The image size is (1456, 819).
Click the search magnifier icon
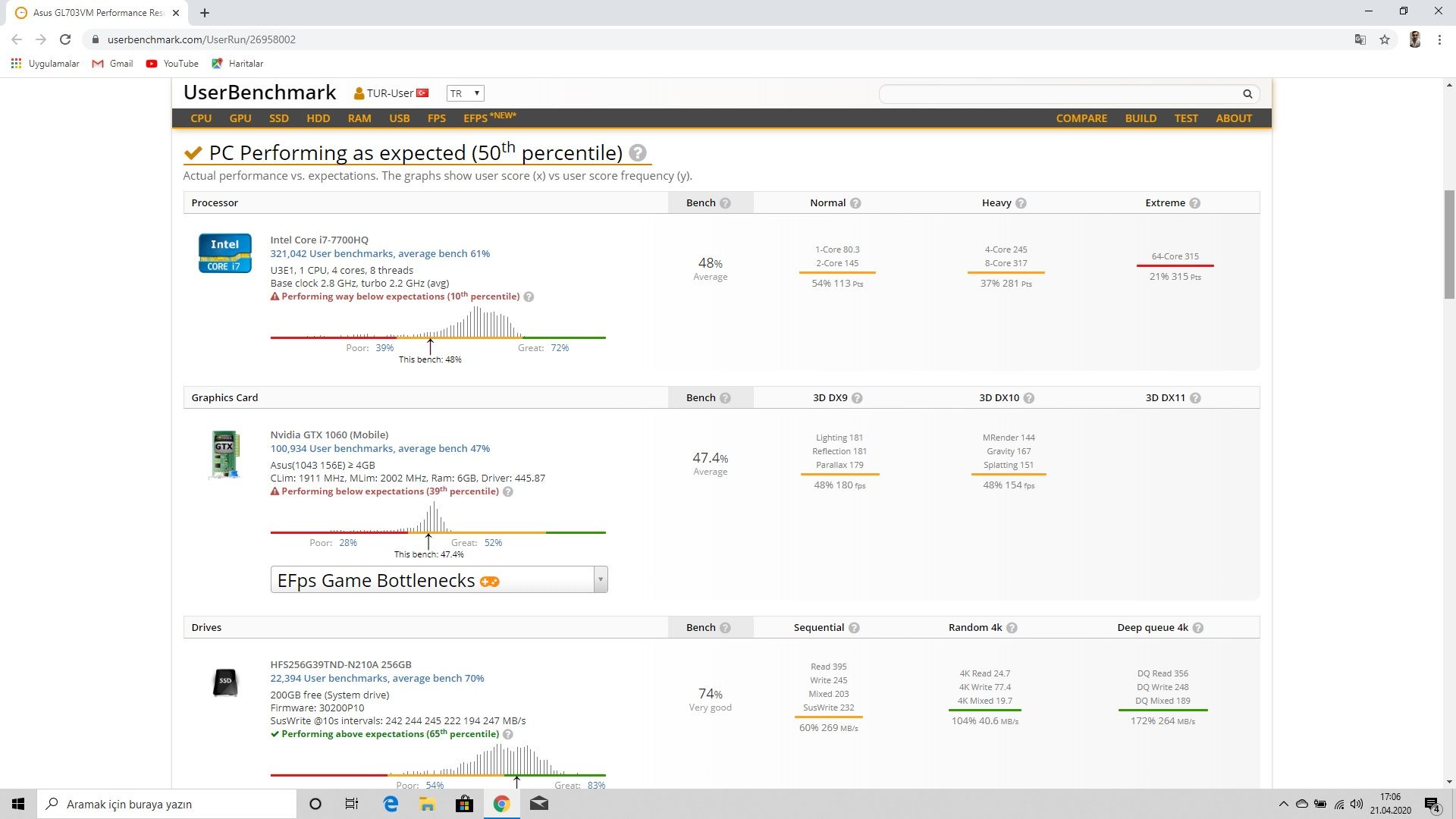pyautogui.click(x=1247, y=94)
